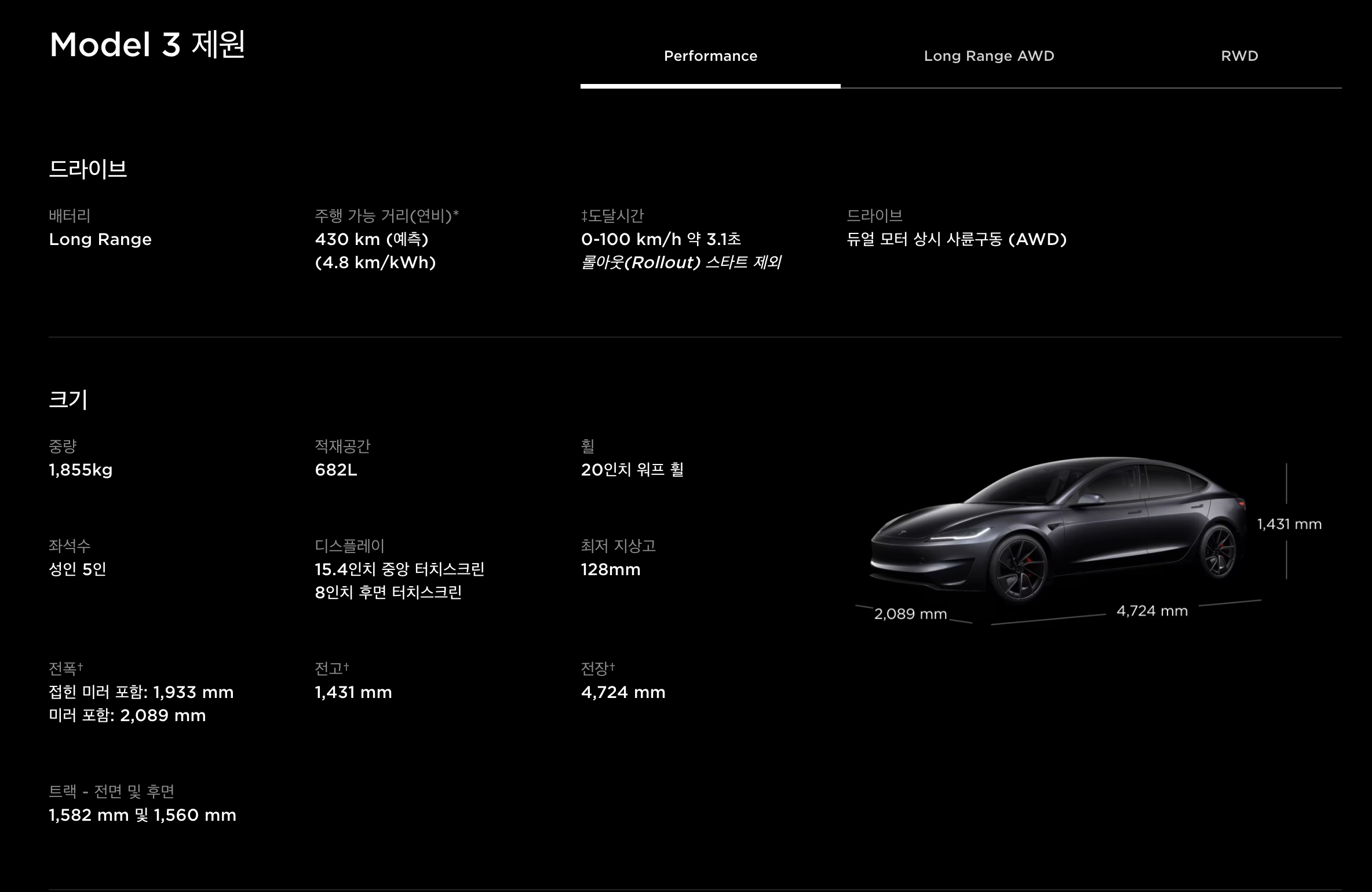
Task: Click the 1,582 mm 및 1,560 mm track value
Action: click(143, 815)
